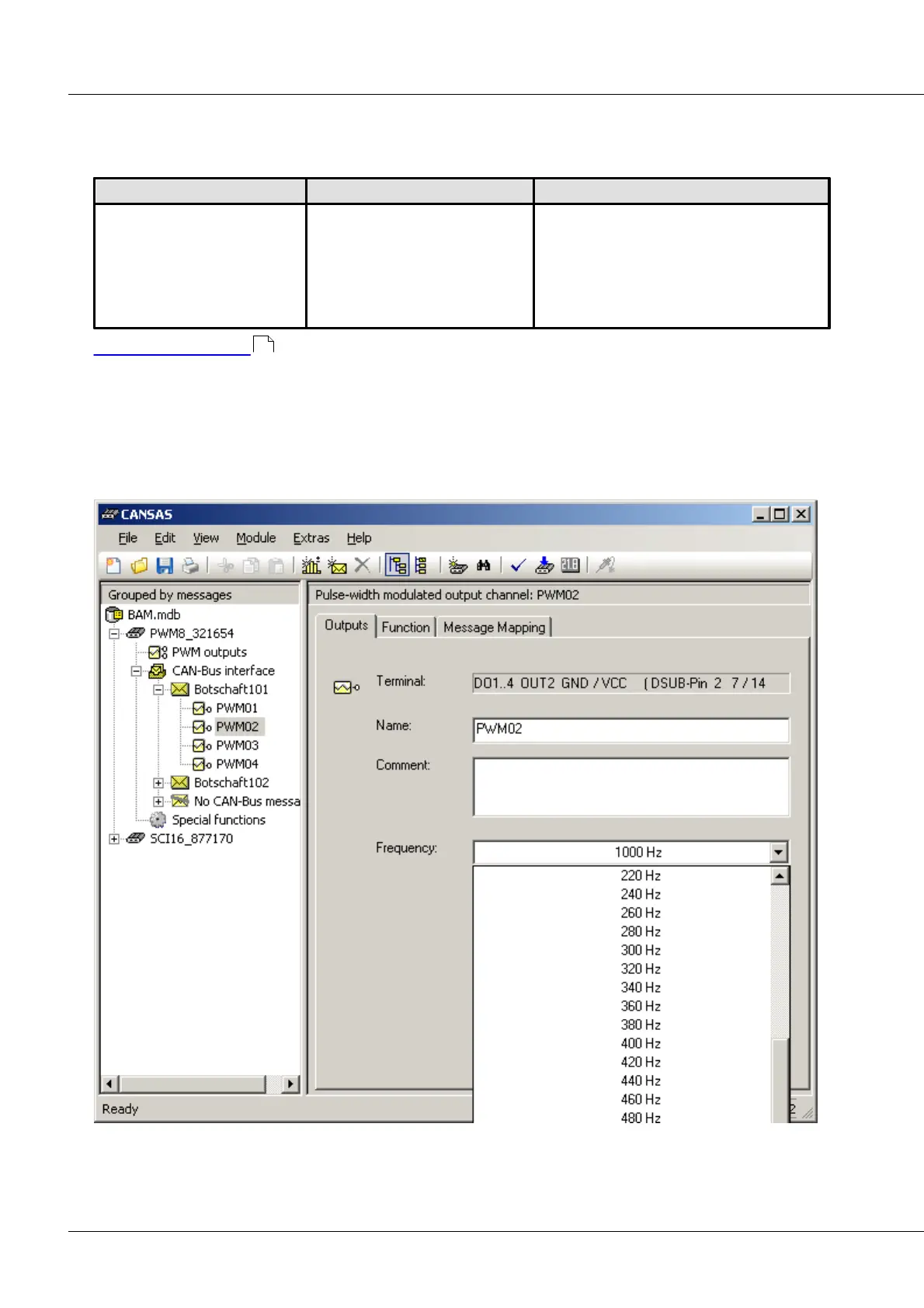924x1308 pixels.
Task: Click the PWM8_321654 module icon
Action: pos(136,633)
